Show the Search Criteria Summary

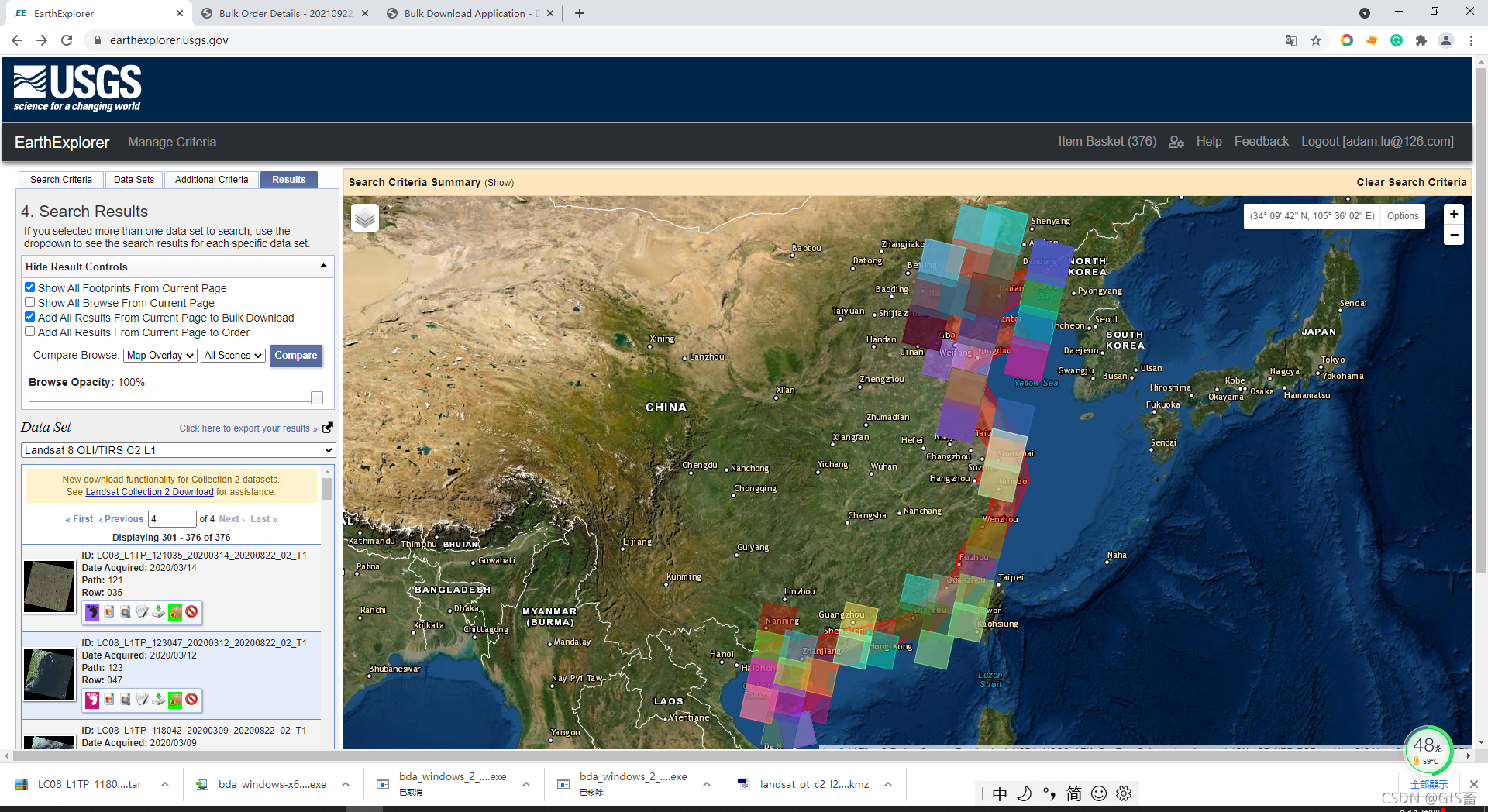click(x=499, y=183)
